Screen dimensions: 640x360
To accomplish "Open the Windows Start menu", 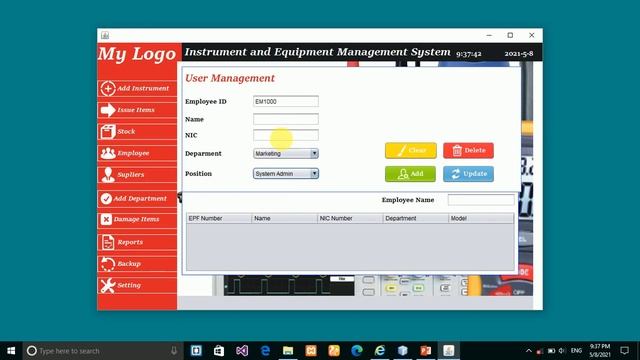I will 11,351.
